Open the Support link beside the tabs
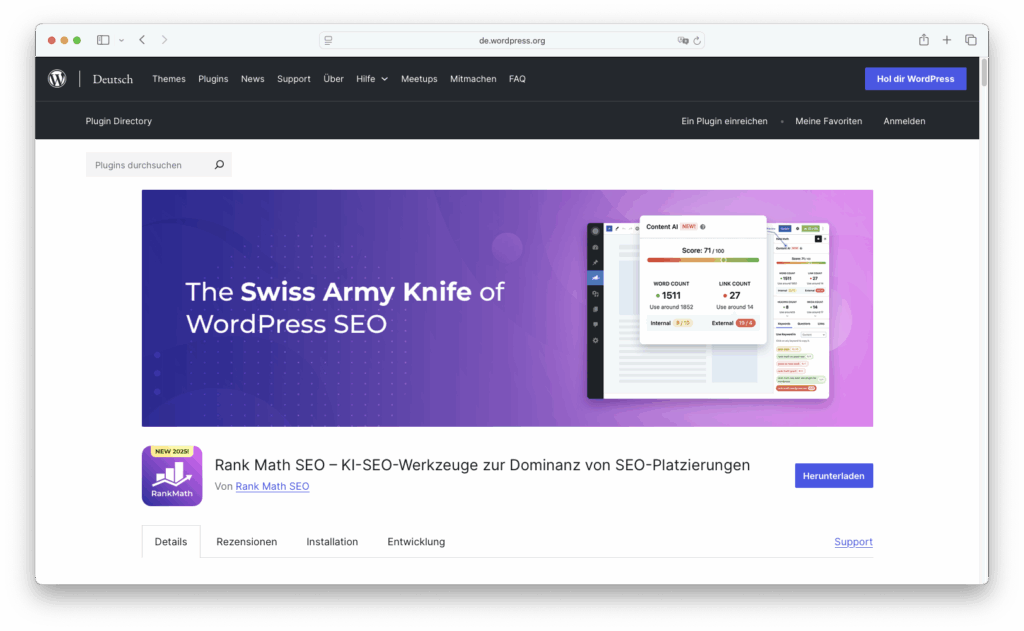 (x=853, y=542)
